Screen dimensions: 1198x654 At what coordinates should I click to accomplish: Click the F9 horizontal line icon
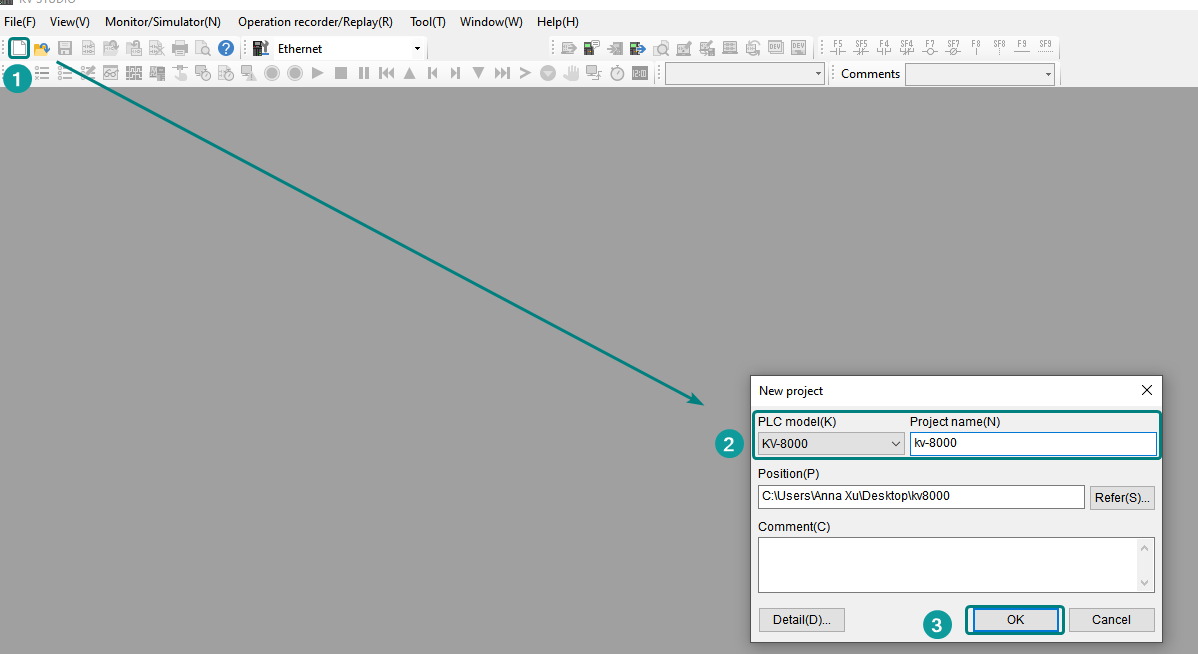pos(1022,47)
